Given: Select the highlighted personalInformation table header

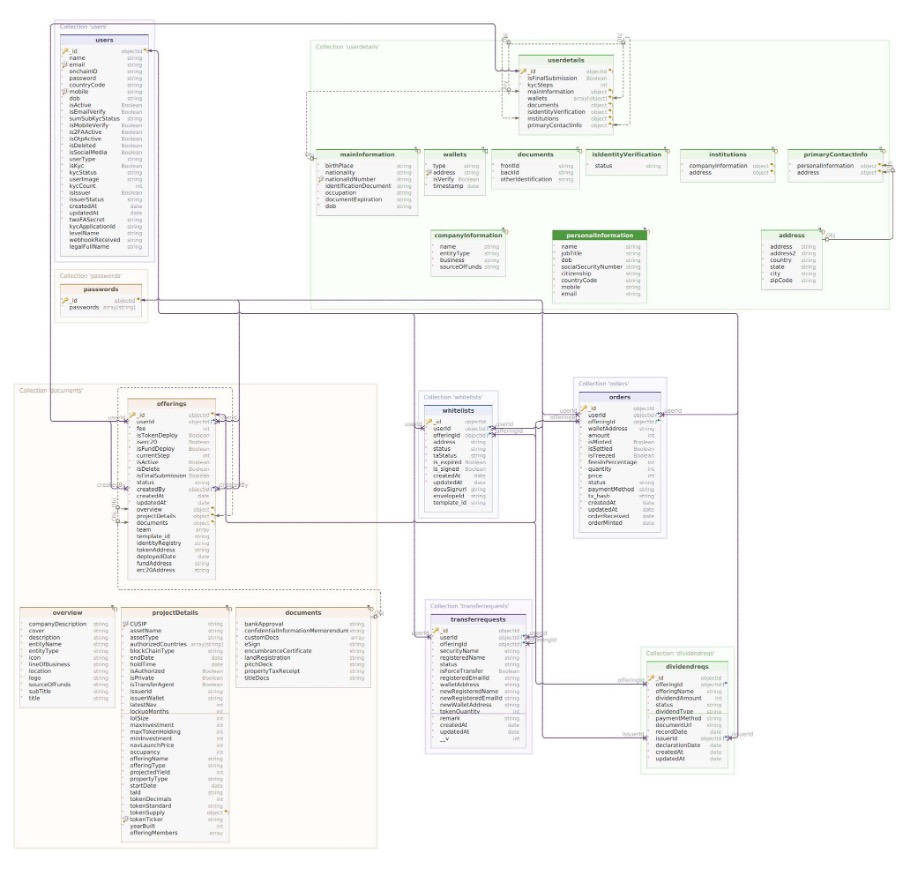Looking at the screenshot, I should click(x=598, y=234).
